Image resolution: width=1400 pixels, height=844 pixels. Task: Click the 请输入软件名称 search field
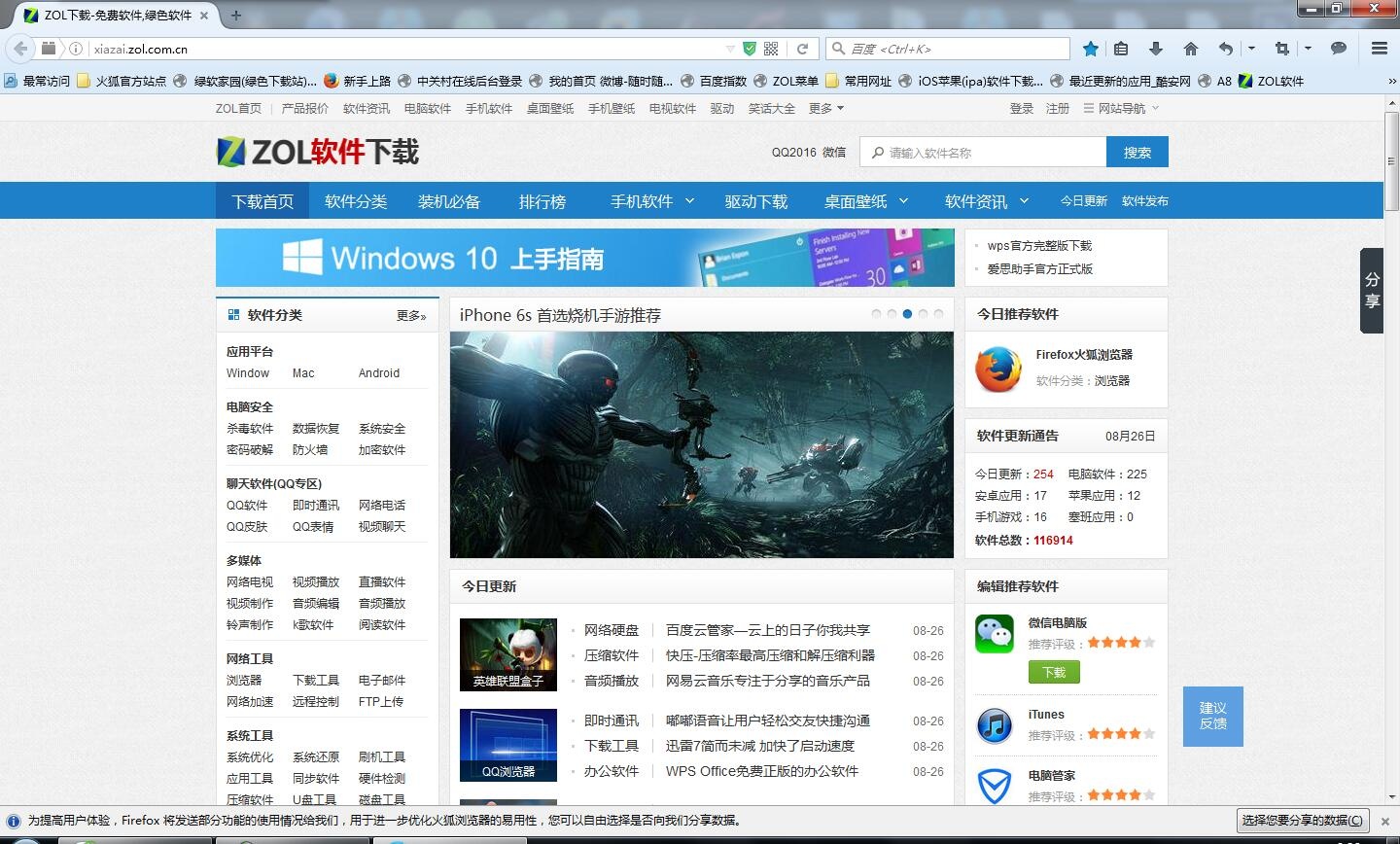click(x=983, y=152)
